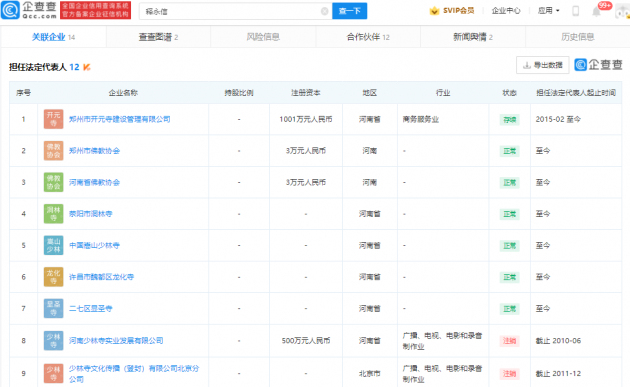
Task: Click 郑州市佛教协会 logo icon
Action: tap(53, 151)
